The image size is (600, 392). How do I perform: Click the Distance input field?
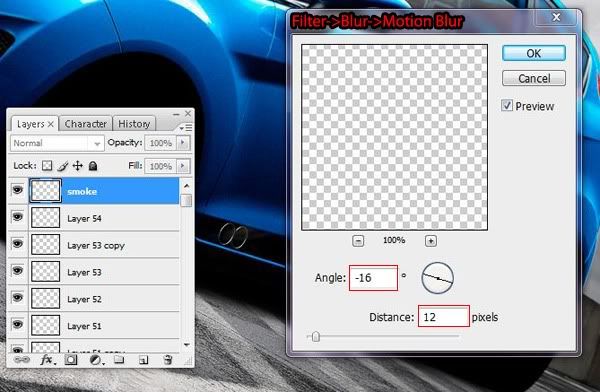tap(443, 316)
